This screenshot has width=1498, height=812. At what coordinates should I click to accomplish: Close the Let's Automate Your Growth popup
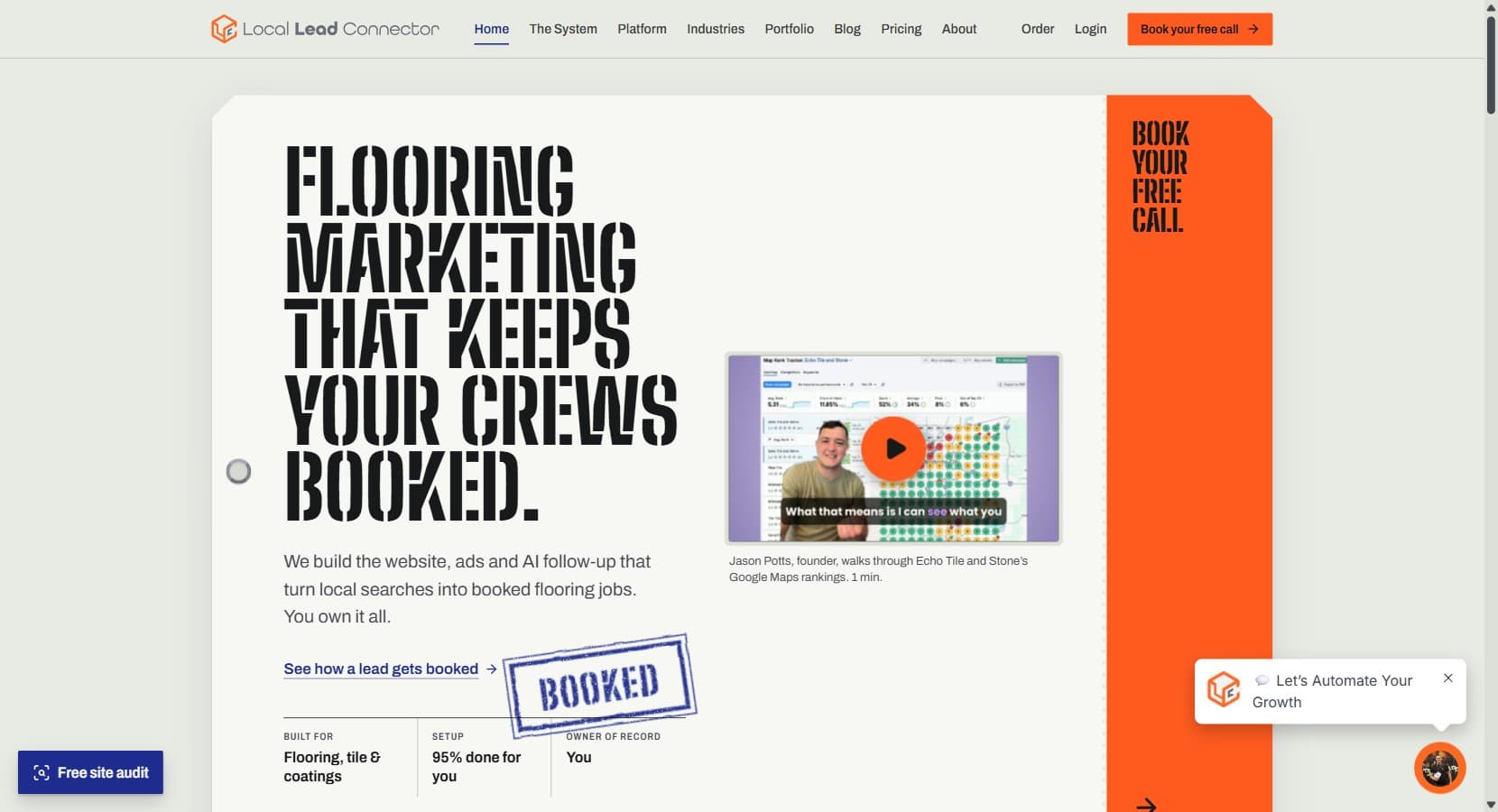(1447, 678)
